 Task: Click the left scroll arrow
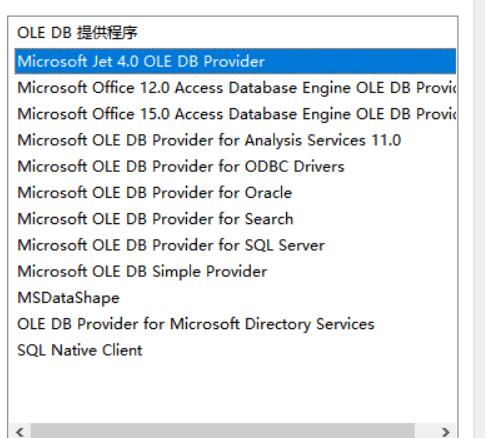[20, 432]
